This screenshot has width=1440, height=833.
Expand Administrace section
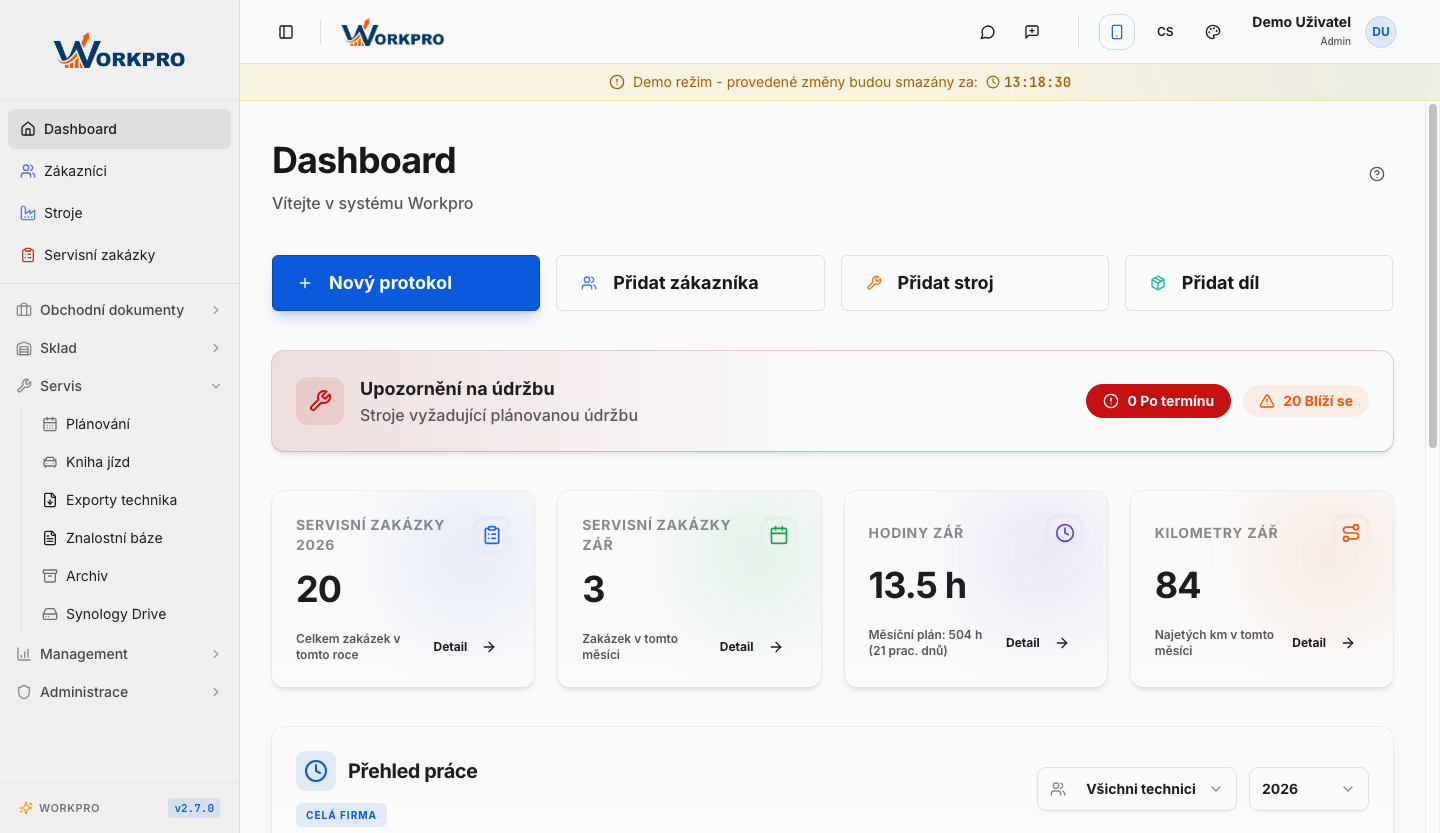pyautogui.click(x=119, y=692)
